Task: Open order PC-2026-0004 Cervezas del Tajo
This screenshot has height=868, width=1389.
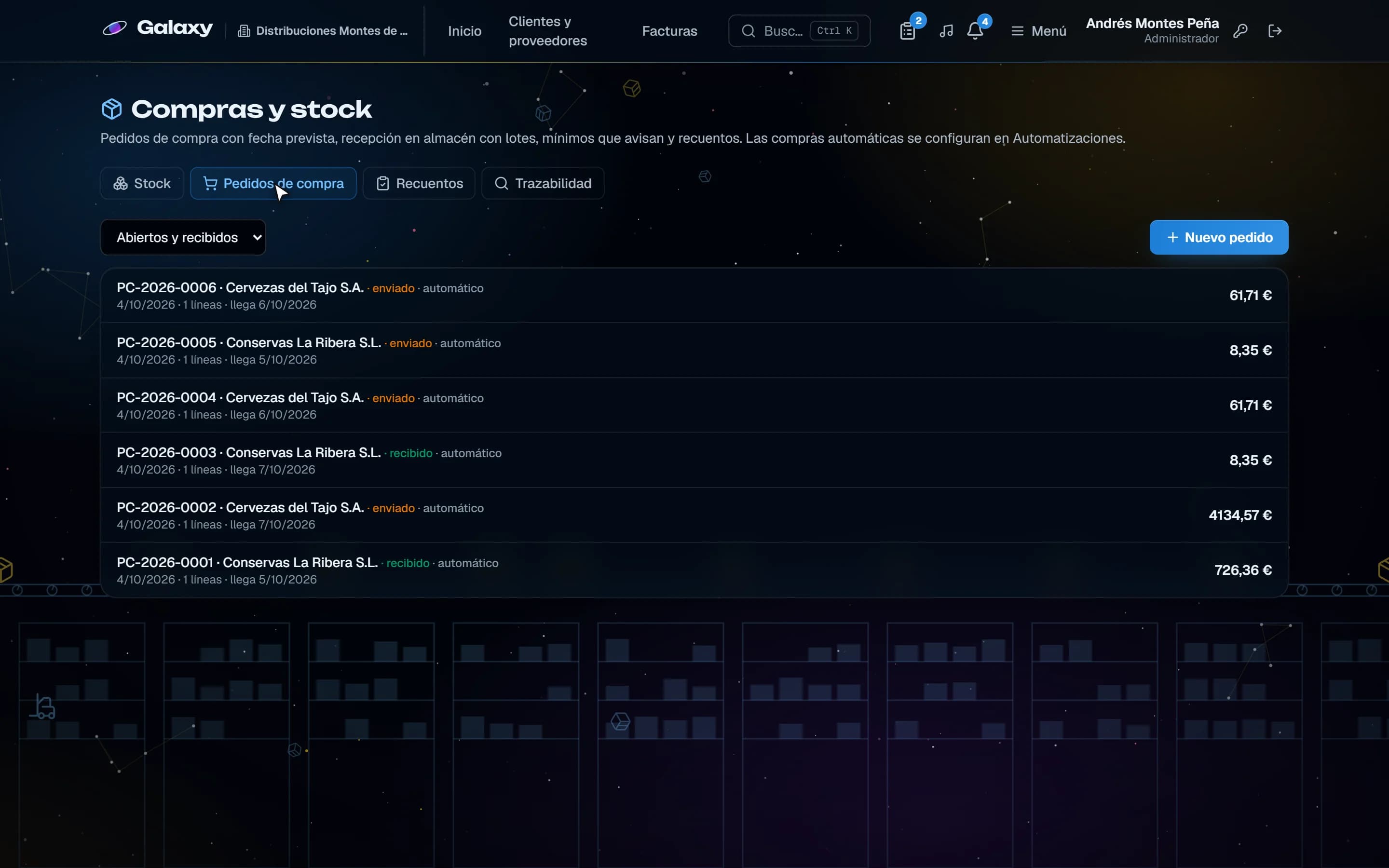Action: tap(694, 405)
